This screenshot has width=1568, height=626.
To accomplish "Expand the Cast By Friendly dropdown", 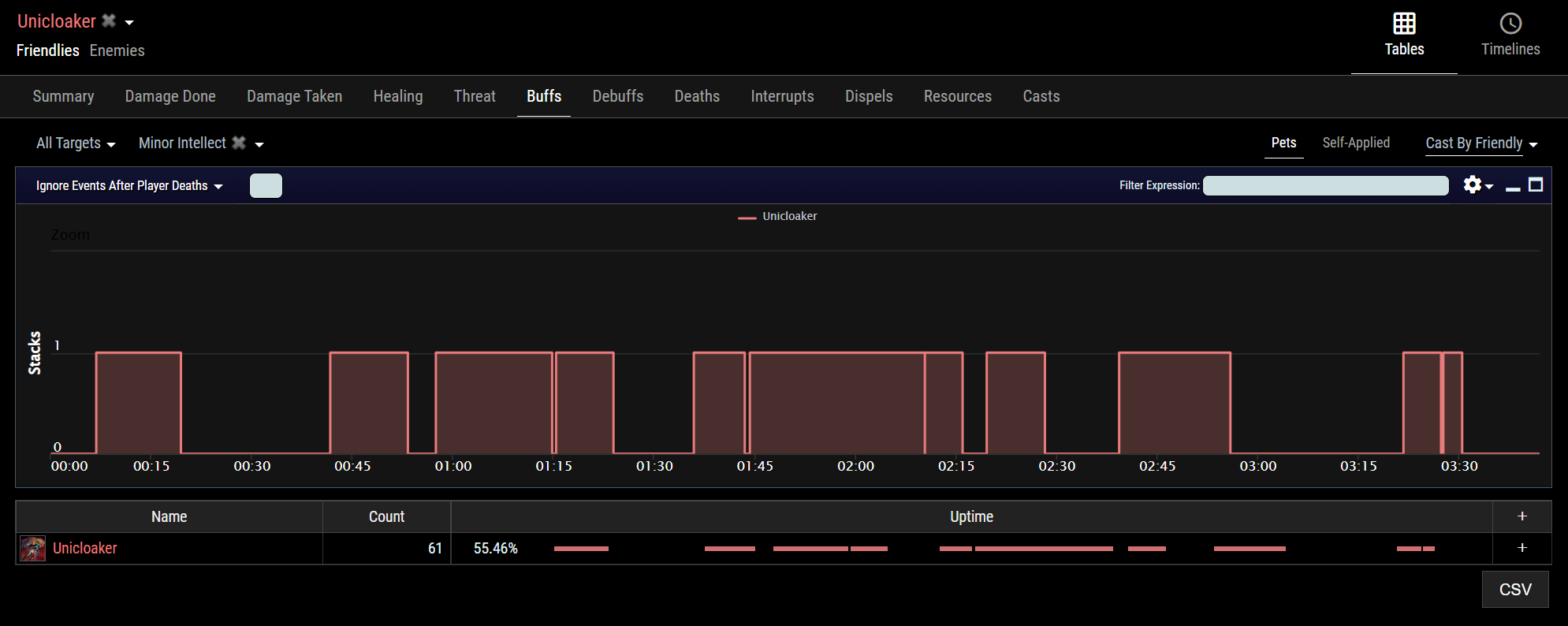I will point(1481,143).
